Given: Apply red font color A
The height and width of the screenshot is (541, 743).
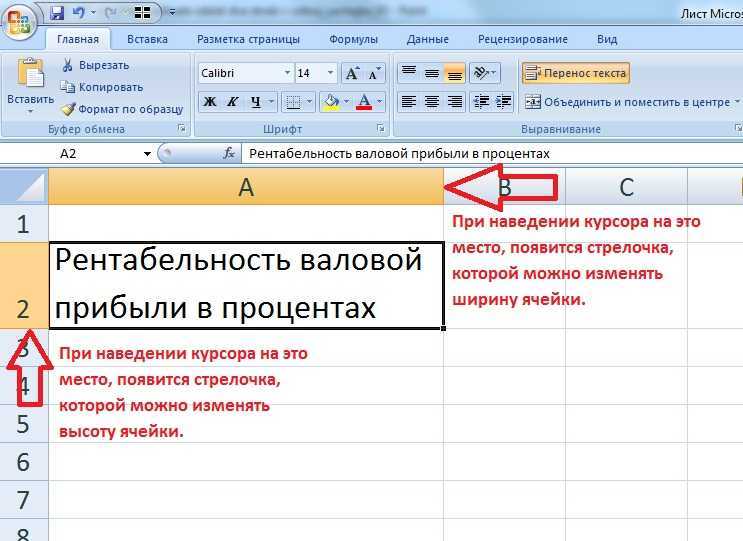Looking at the screenshot, I should (364, 102).
